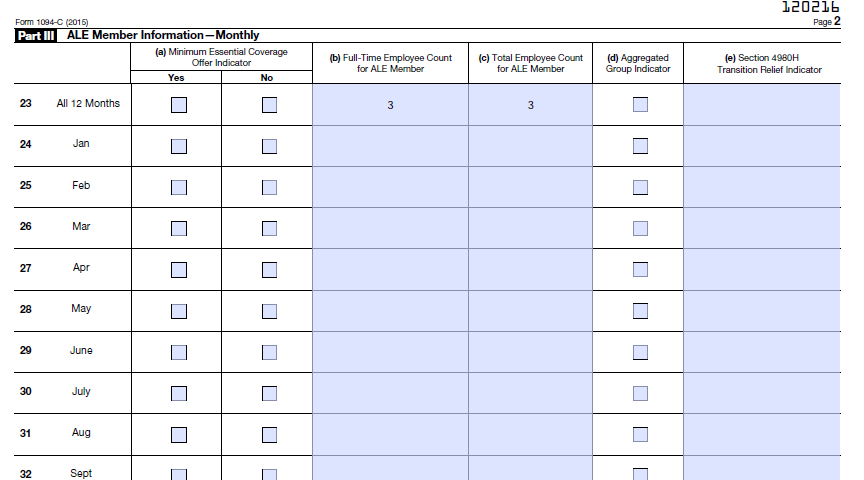Screen dimensions: 864x480
Task: Click Jan full-time employee count field
Action: click(390, 146)
